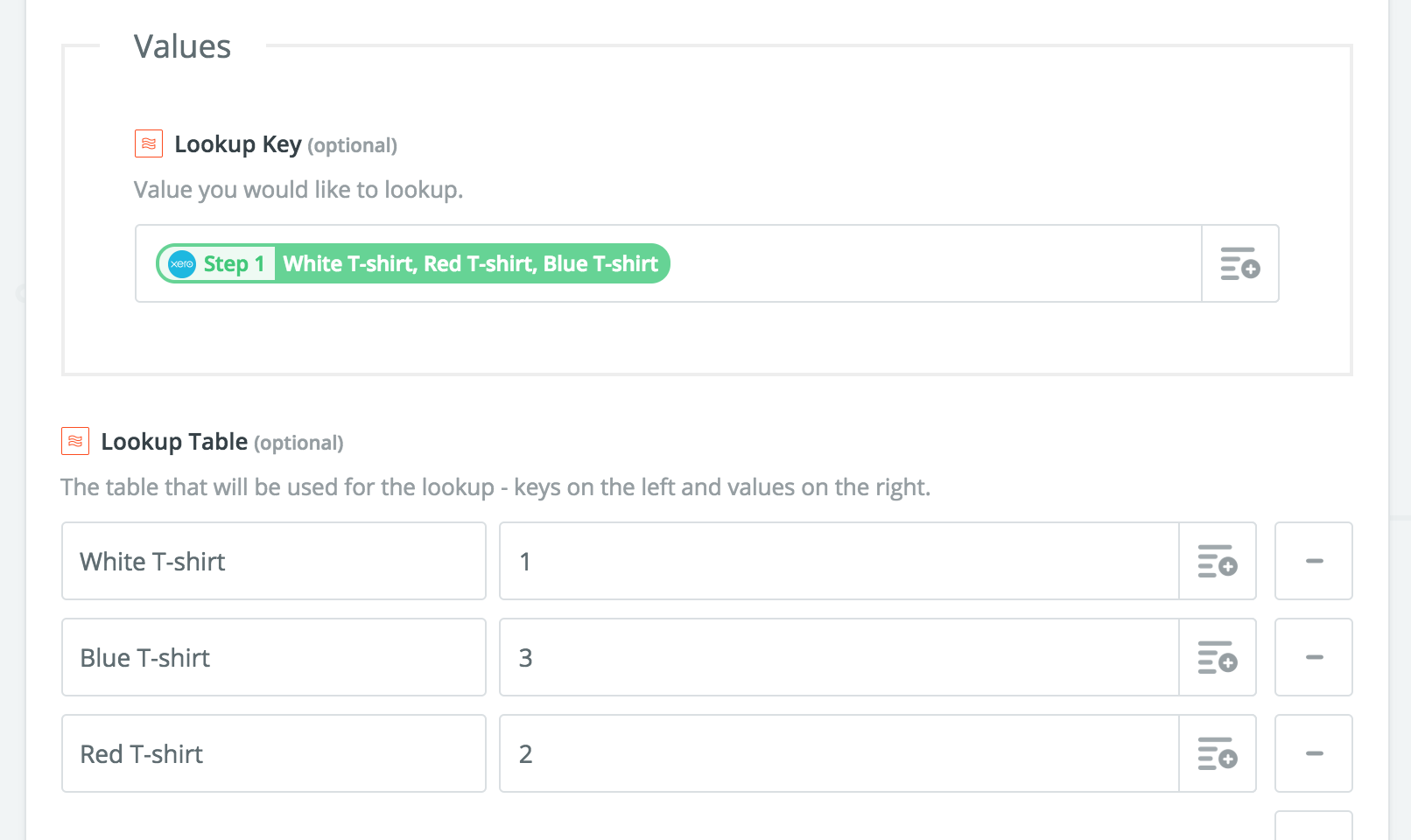Open insert-field menu for Lookup Key
Viewport: 1411px width, 840px height.
coord(1240,263)
